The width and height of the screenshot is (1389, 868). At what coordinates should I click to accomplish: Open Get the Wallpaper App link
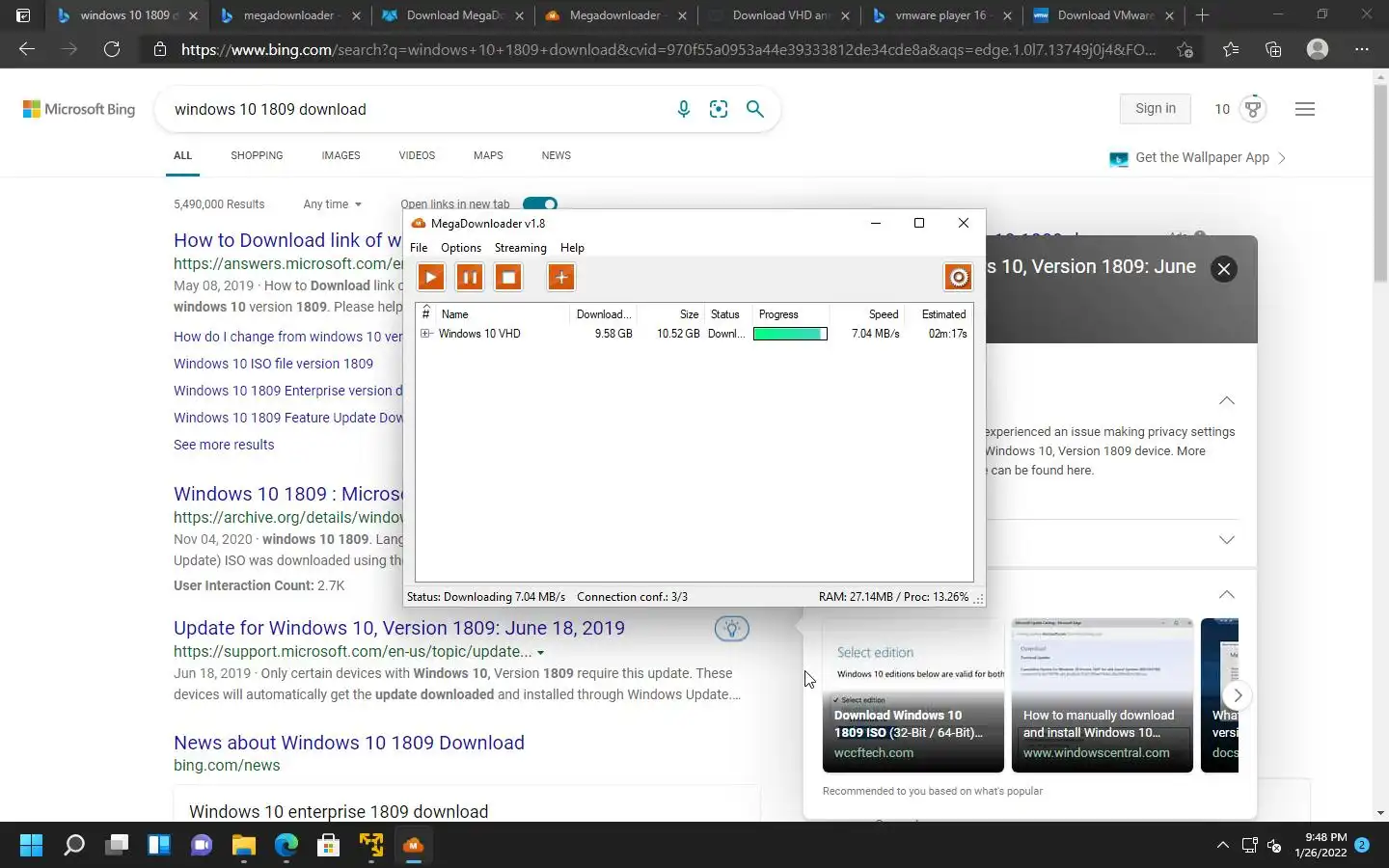click(x=1197, y=158)
